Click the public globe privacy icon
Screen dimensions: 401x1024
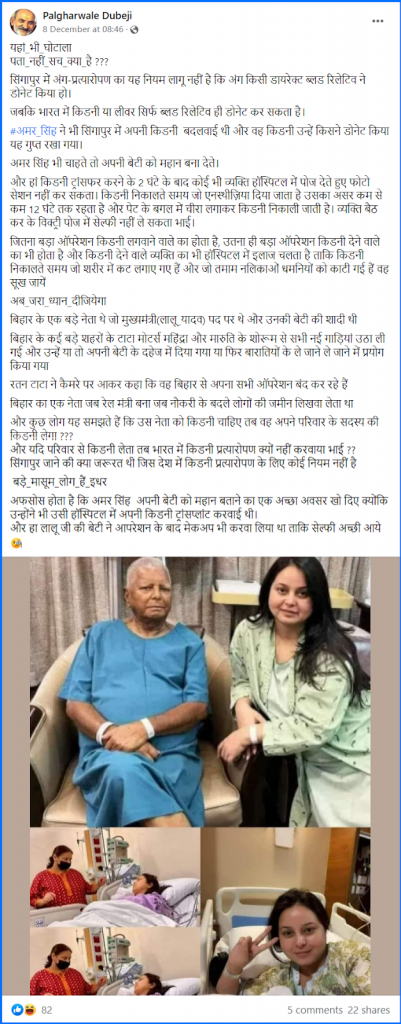(x=135, y=30)
